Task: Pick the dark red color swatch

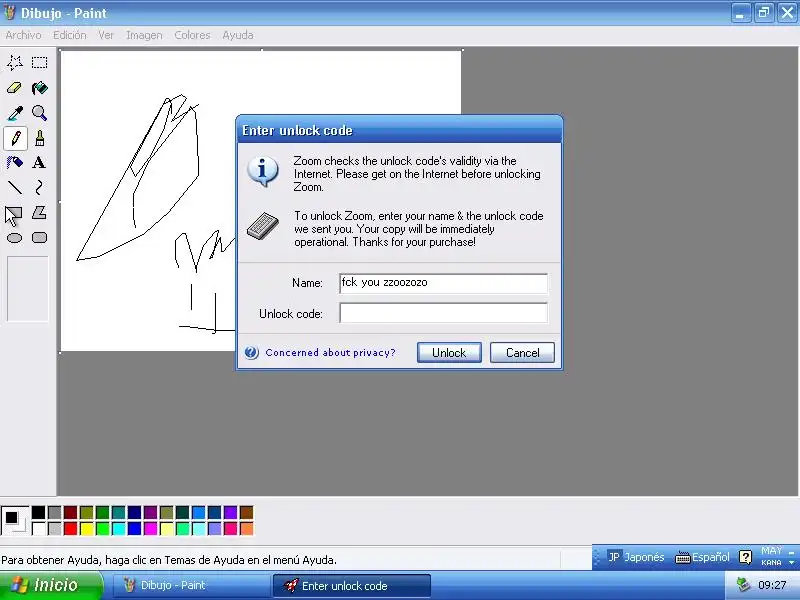Action: [71, 512]
